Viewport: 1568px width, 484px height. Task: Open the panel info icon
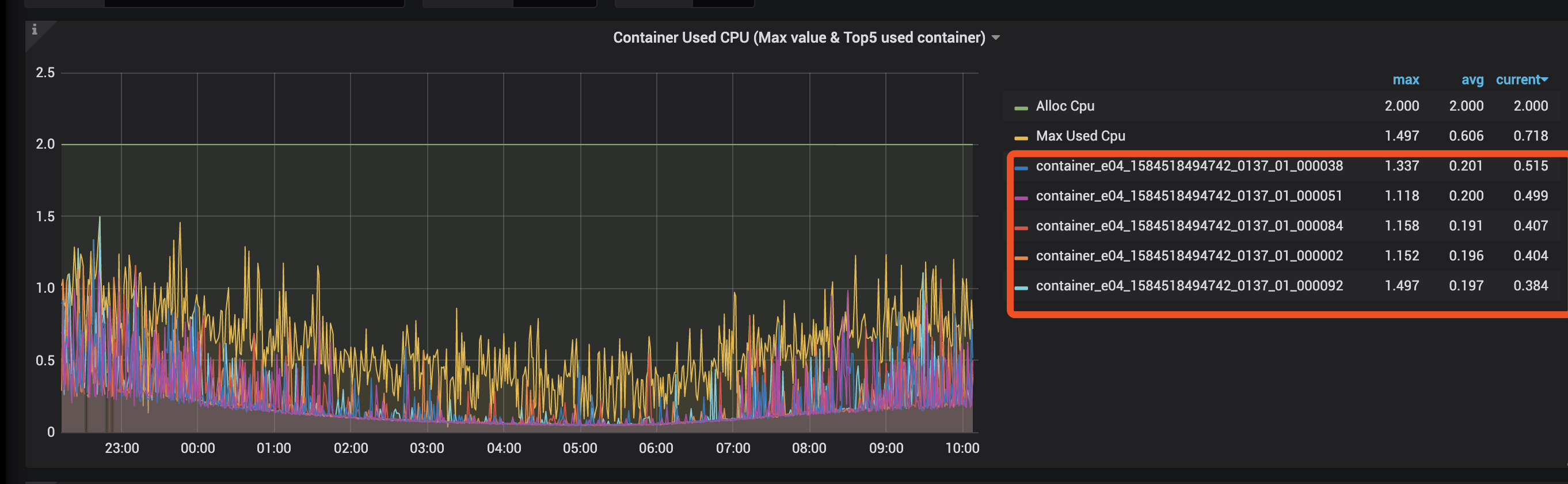coord(35,29)
